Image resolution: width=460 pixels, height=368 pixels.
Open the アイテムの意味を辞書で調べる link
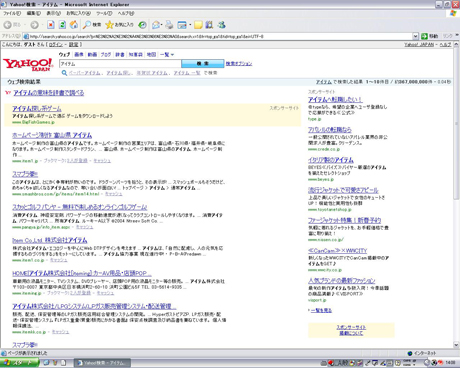coord(49,93)
